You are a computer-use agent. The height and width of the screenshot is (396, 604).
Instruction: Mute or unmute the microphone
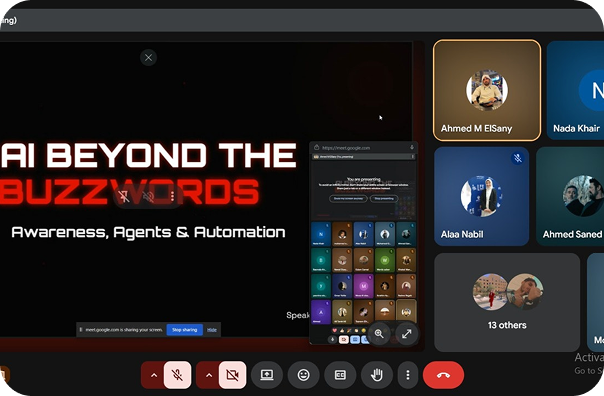177,375
